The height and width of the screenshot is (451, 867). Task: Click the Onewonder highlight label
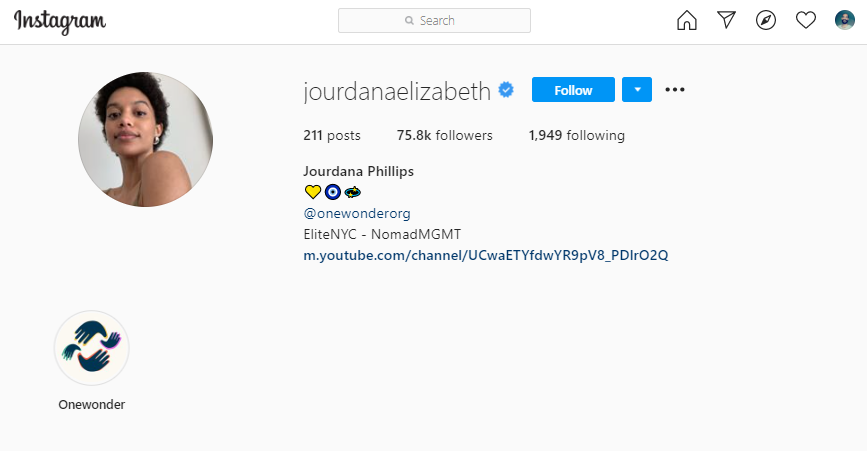tap(92, 405)
